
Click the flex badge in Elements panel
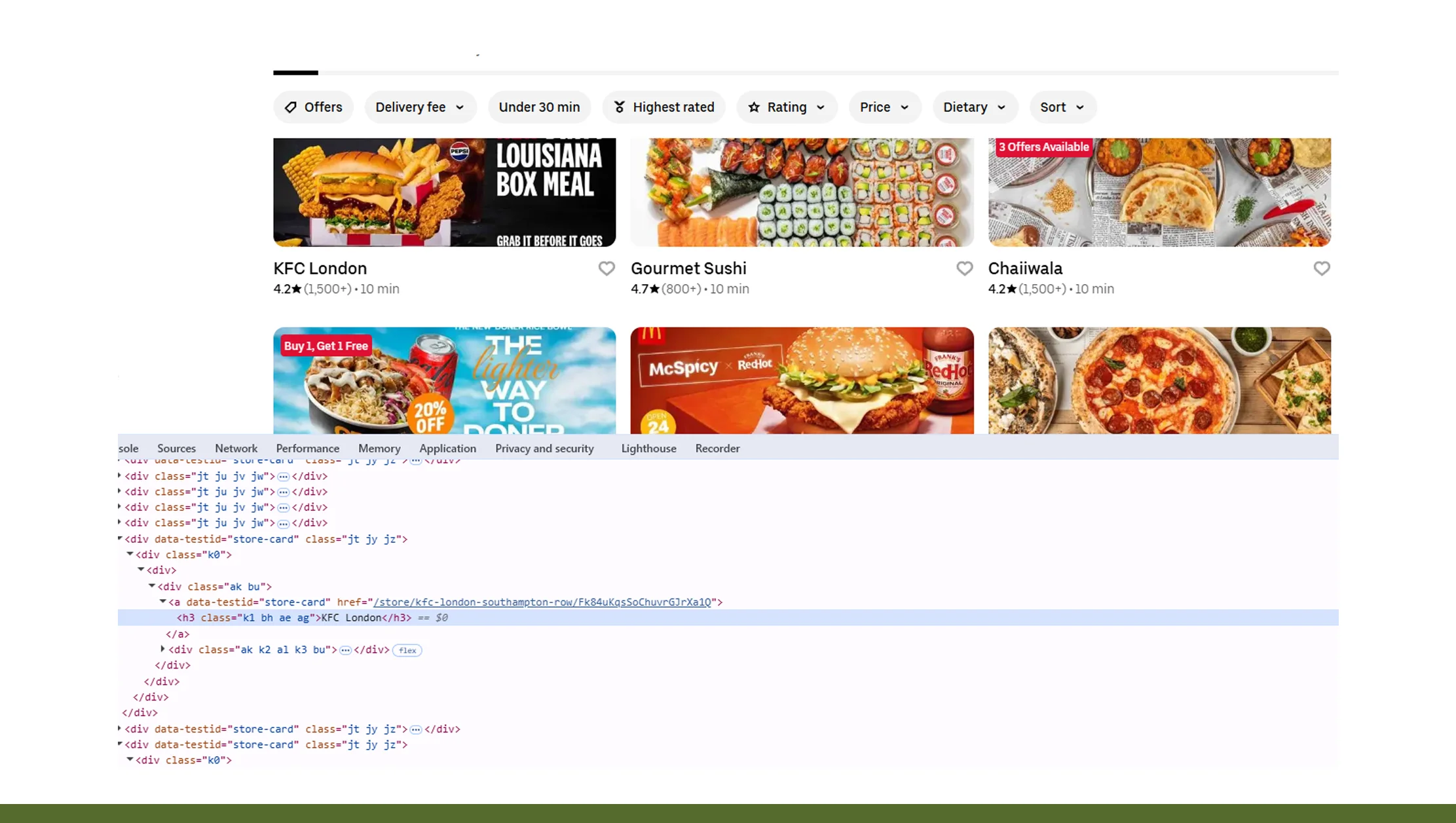point(407,650)
